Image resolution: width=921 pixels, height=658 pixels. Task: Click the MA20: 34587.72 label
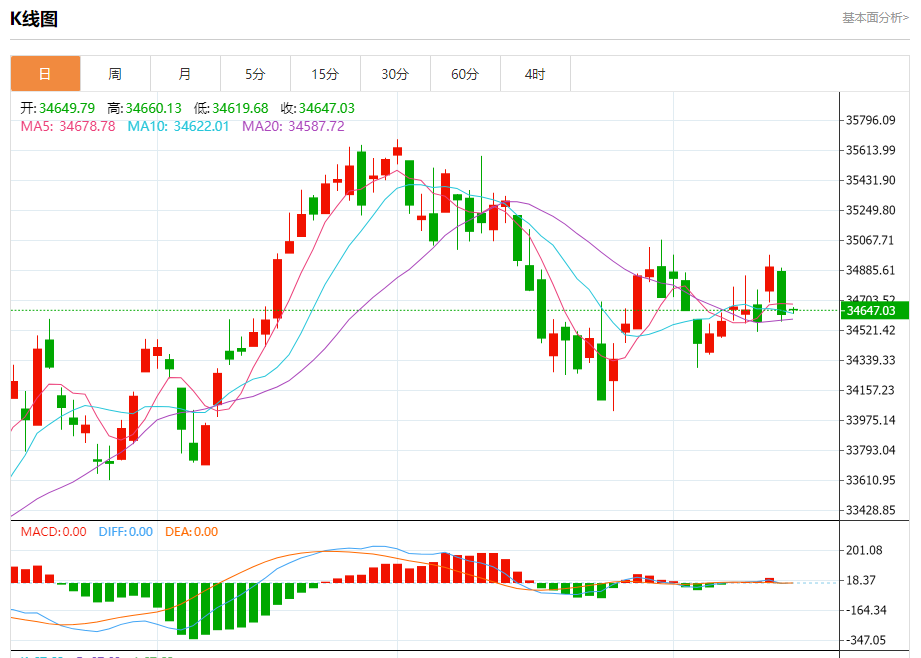pos(293,126)
